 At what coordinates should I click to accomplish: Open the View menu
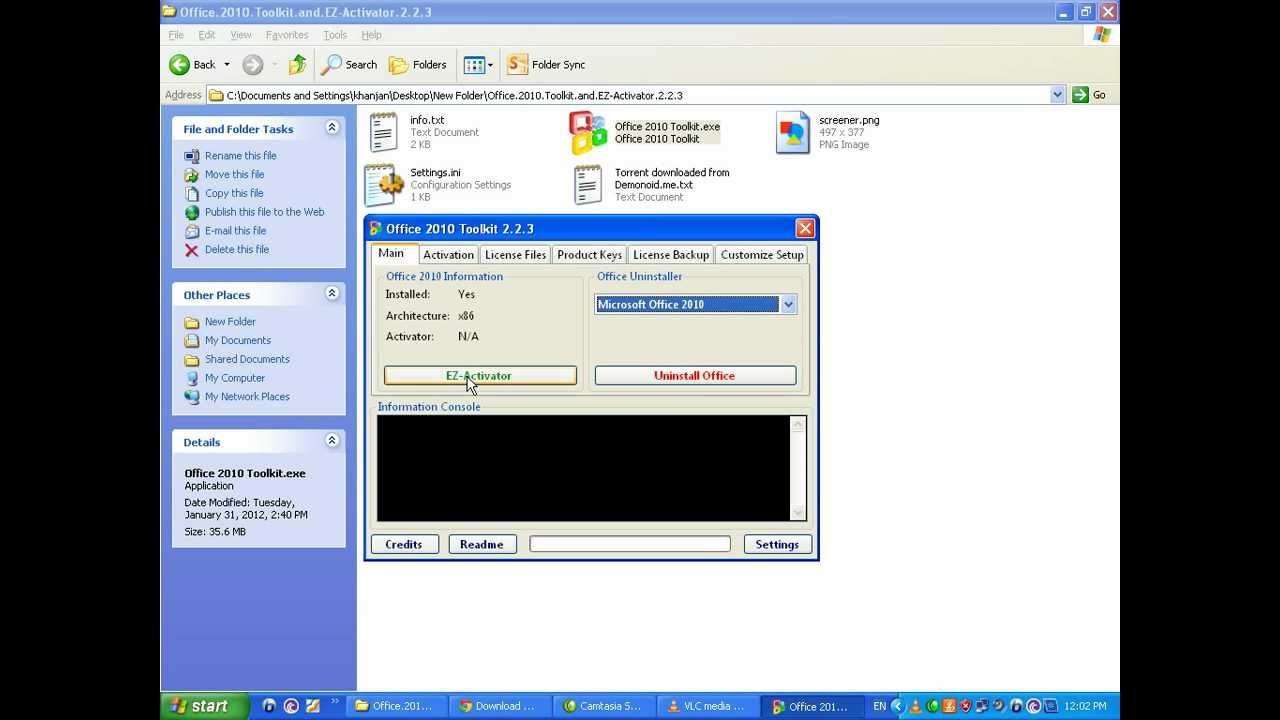click(241, 35)
